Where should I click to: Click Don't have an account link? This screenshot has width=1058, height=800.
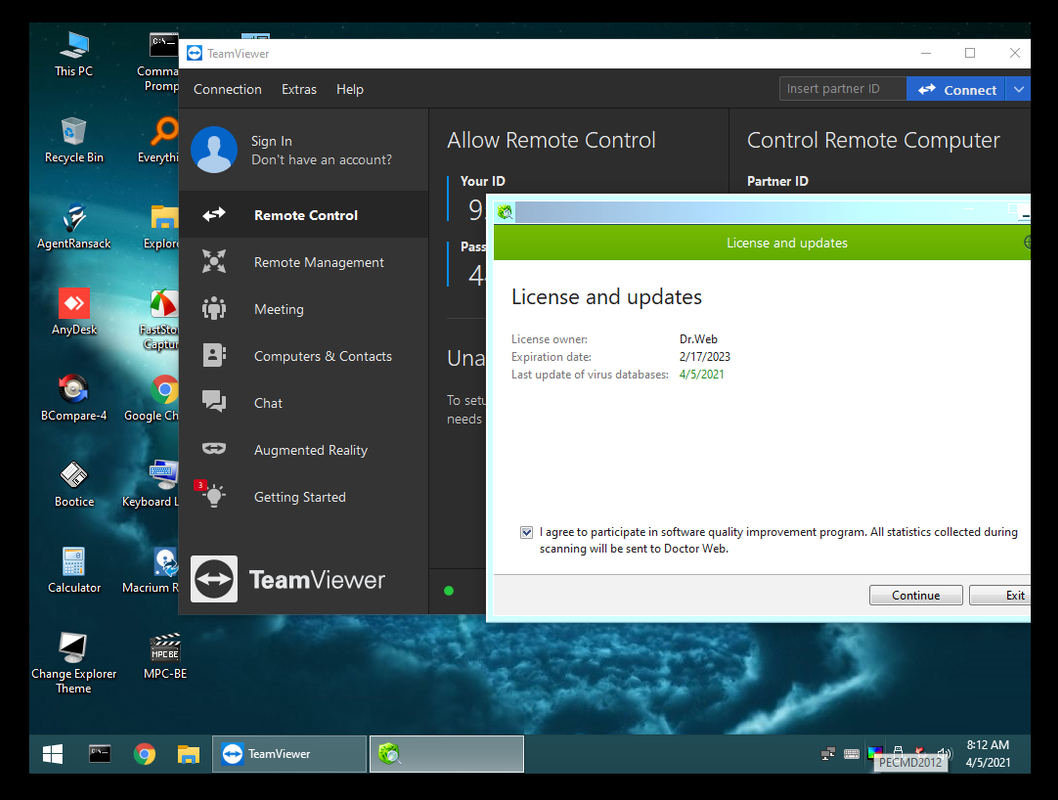321,160
